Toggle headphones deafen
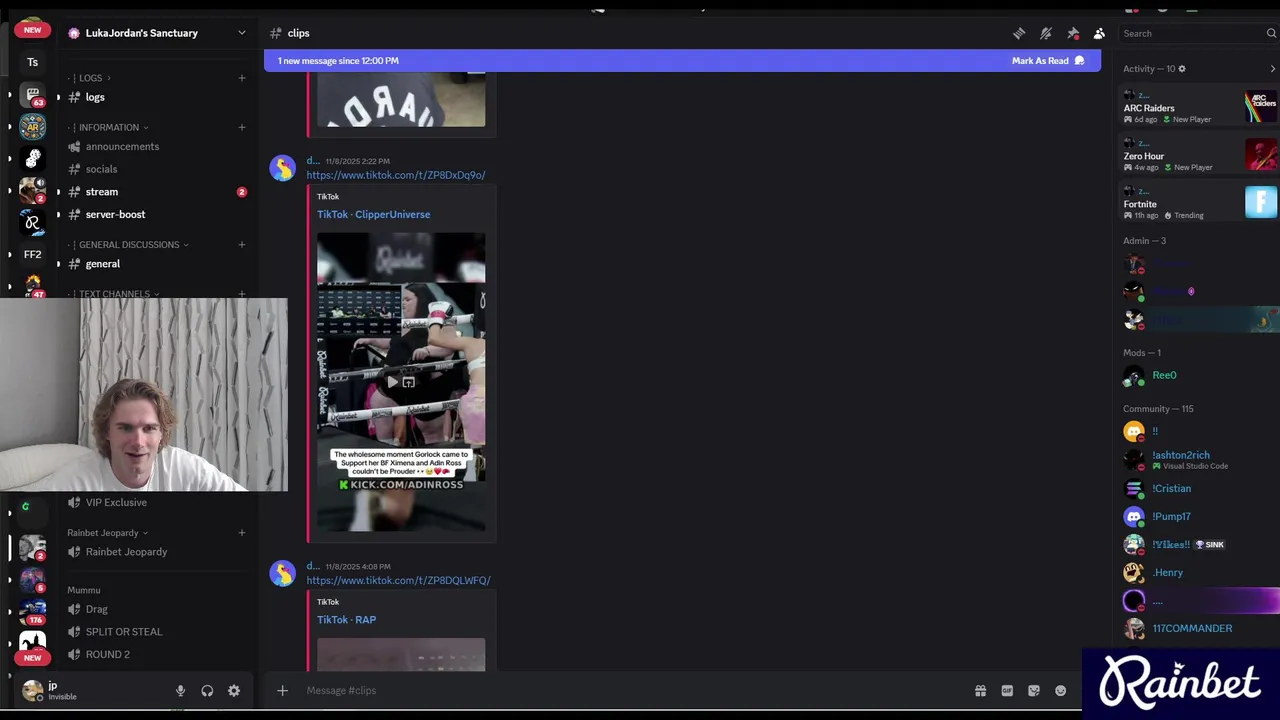This screenshot has width=1280, height=720. point(207,690)
